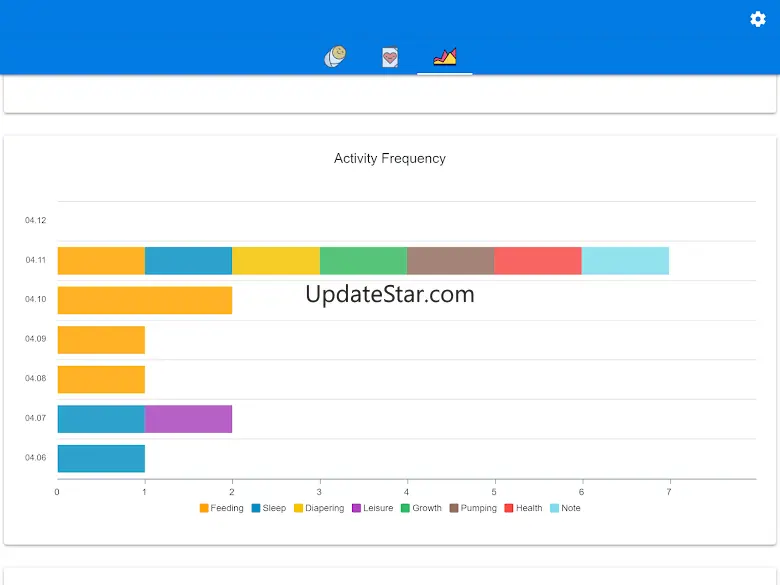
Task: Click the 04.08 date axis label
Action: pyautogui.click(x=35, y=378)
